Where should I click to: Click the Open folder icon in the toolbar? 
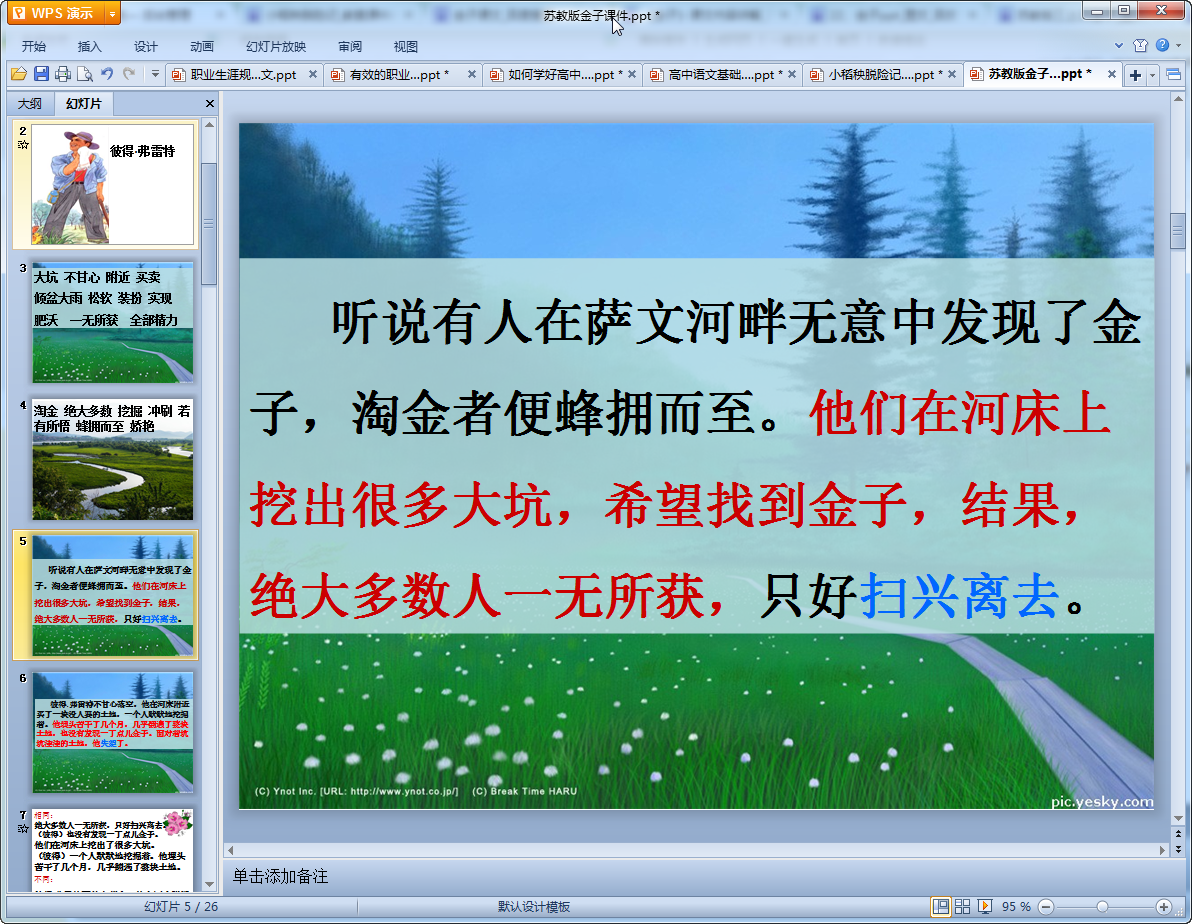(x=19, y=74)
